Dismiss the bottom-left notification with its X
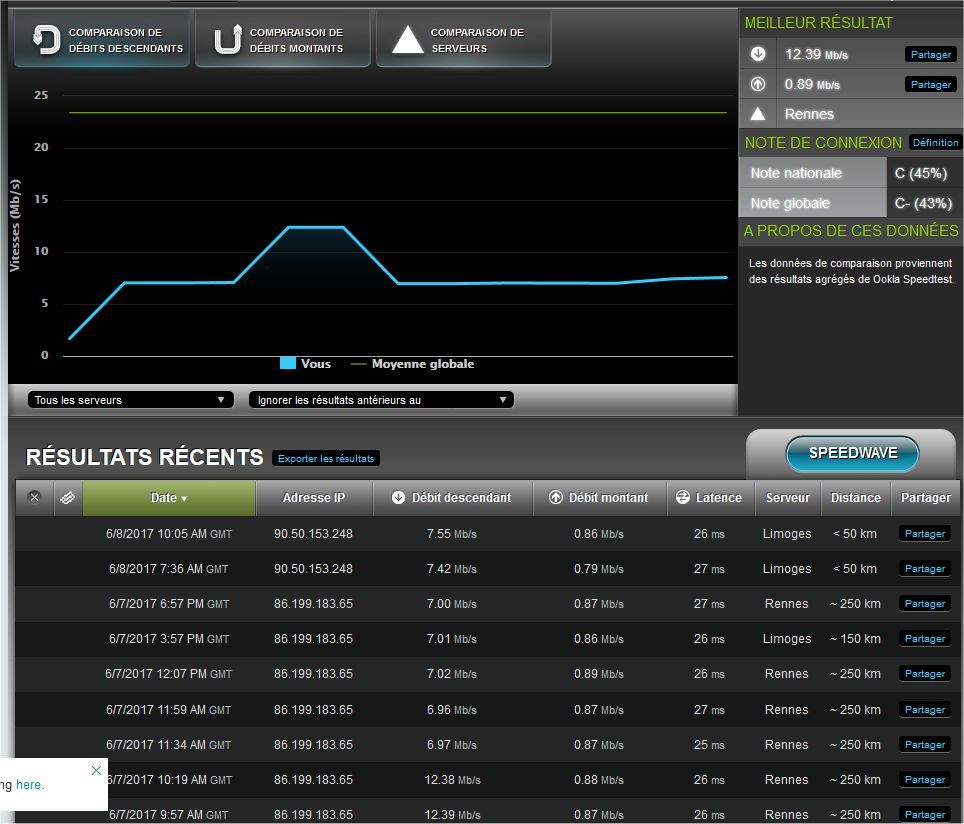964x824 pixels. (x=96, y=770)
